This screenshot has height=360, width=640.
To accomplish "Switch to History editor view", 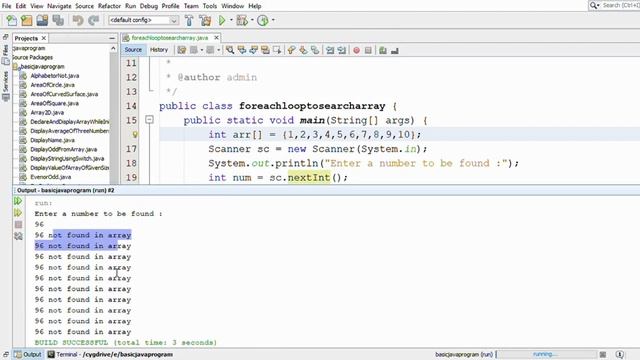I will pyautogui.click(x=159, y=50).
